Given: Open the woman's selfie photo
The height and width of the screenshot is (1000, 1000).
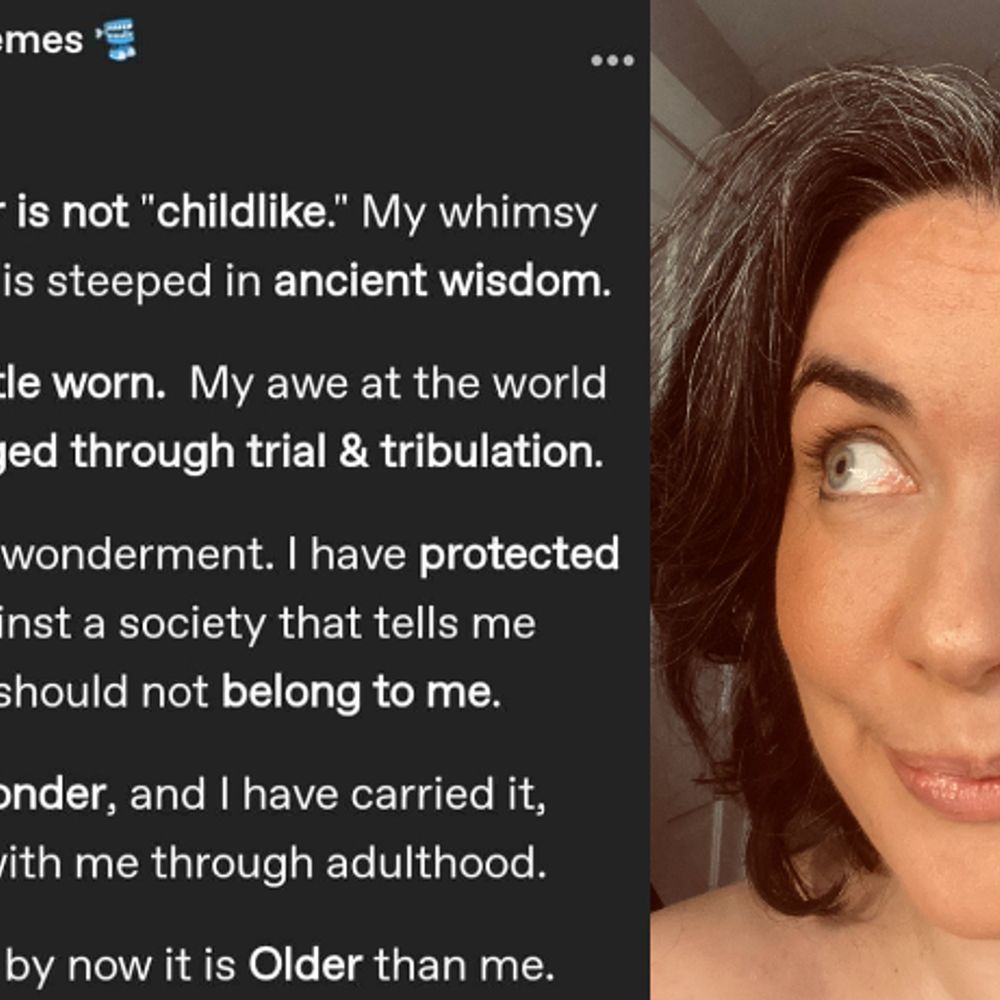Looking at the screenshot, I should tap(825, 500).
